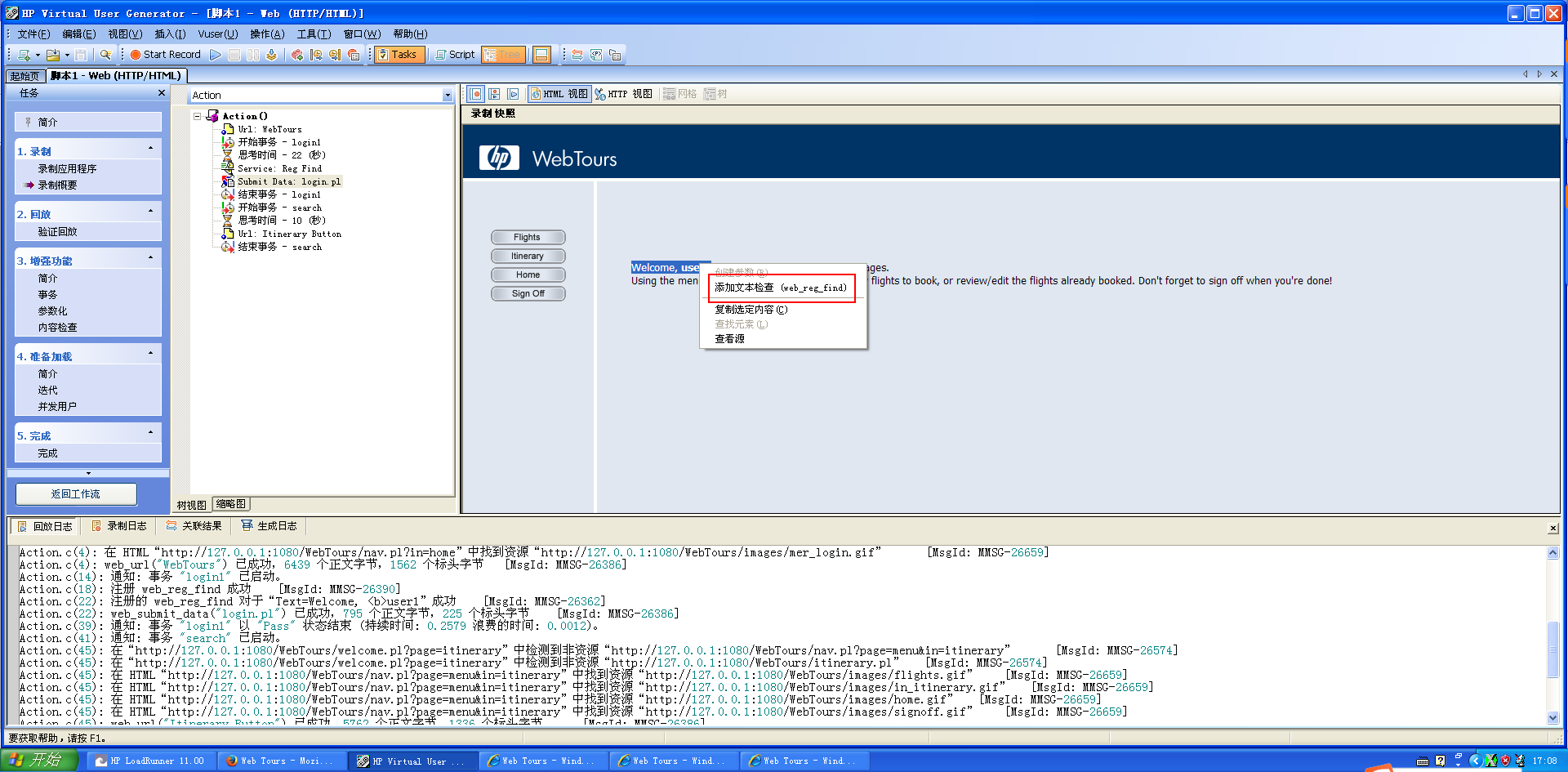
Task: Switch to Script view in toolbar
Action: (x=455, y=55)
